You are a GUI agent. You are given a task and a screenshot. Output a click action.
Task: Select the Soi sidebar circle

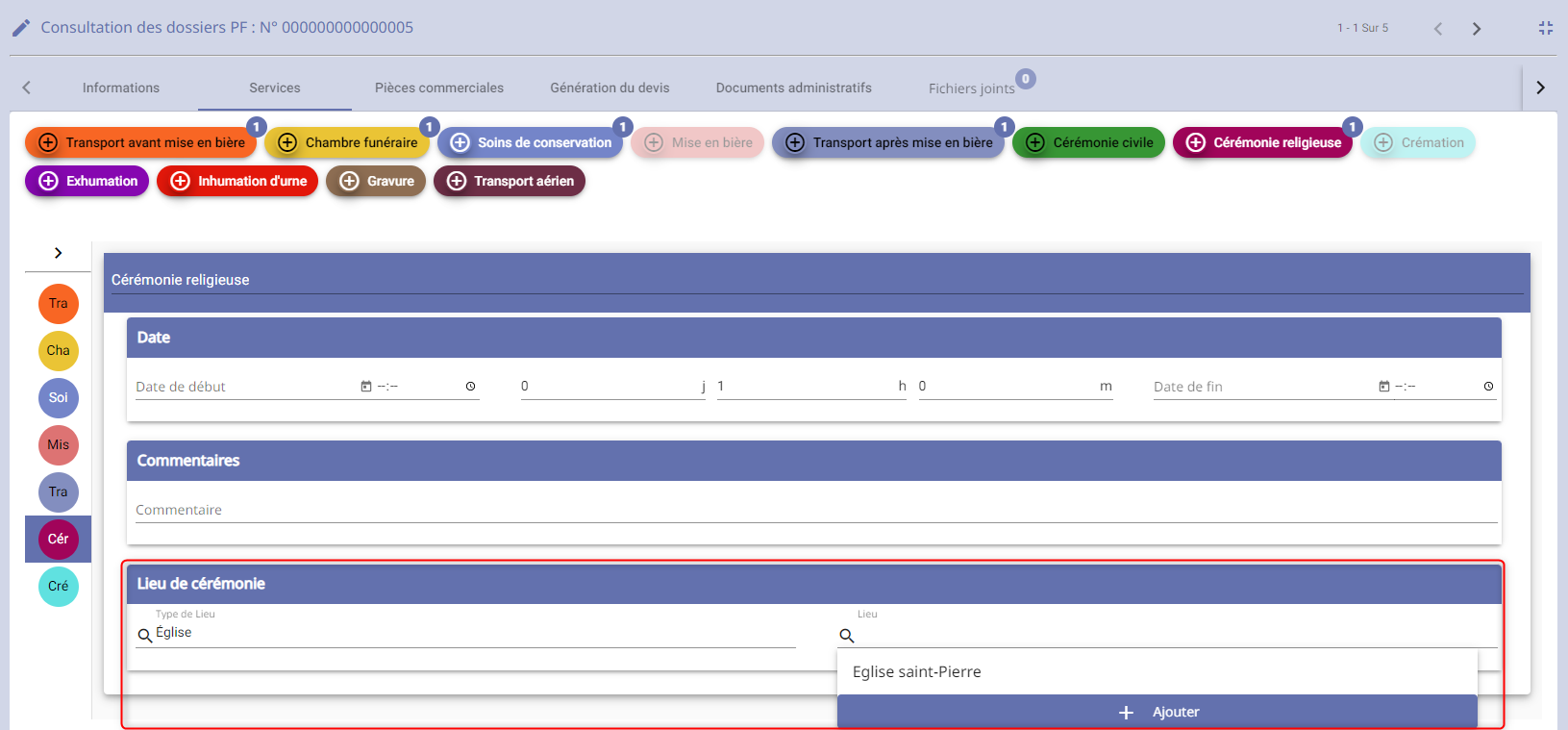(x=59, y=398)
